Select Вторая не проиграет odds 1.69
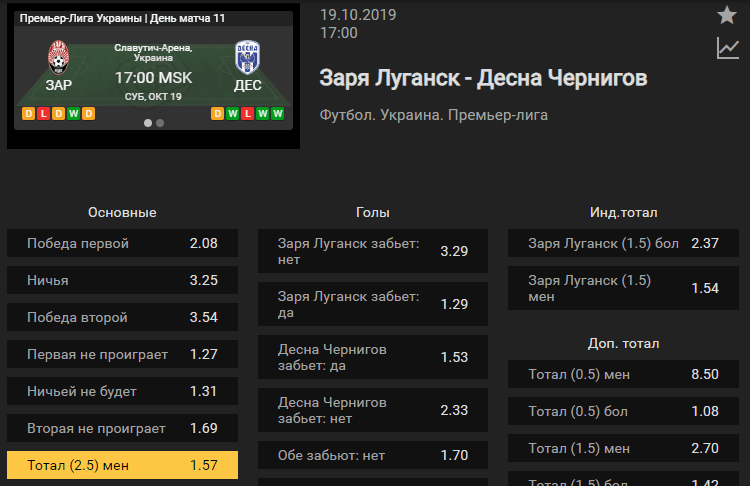The image size is (750, 486). pos(122,428)
